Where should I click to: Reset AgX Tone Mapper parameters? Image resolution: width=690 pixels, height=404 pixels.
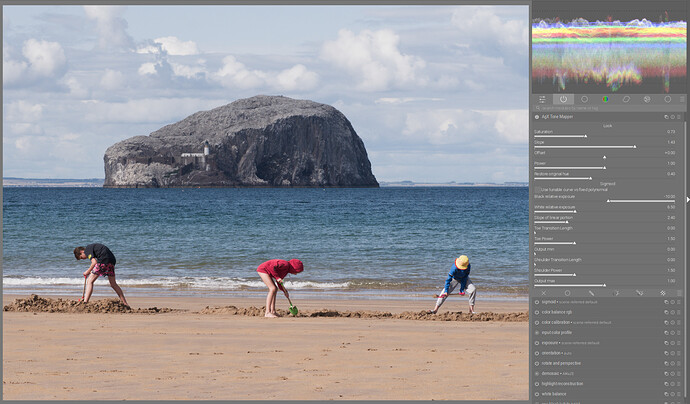tap(672, 117)
